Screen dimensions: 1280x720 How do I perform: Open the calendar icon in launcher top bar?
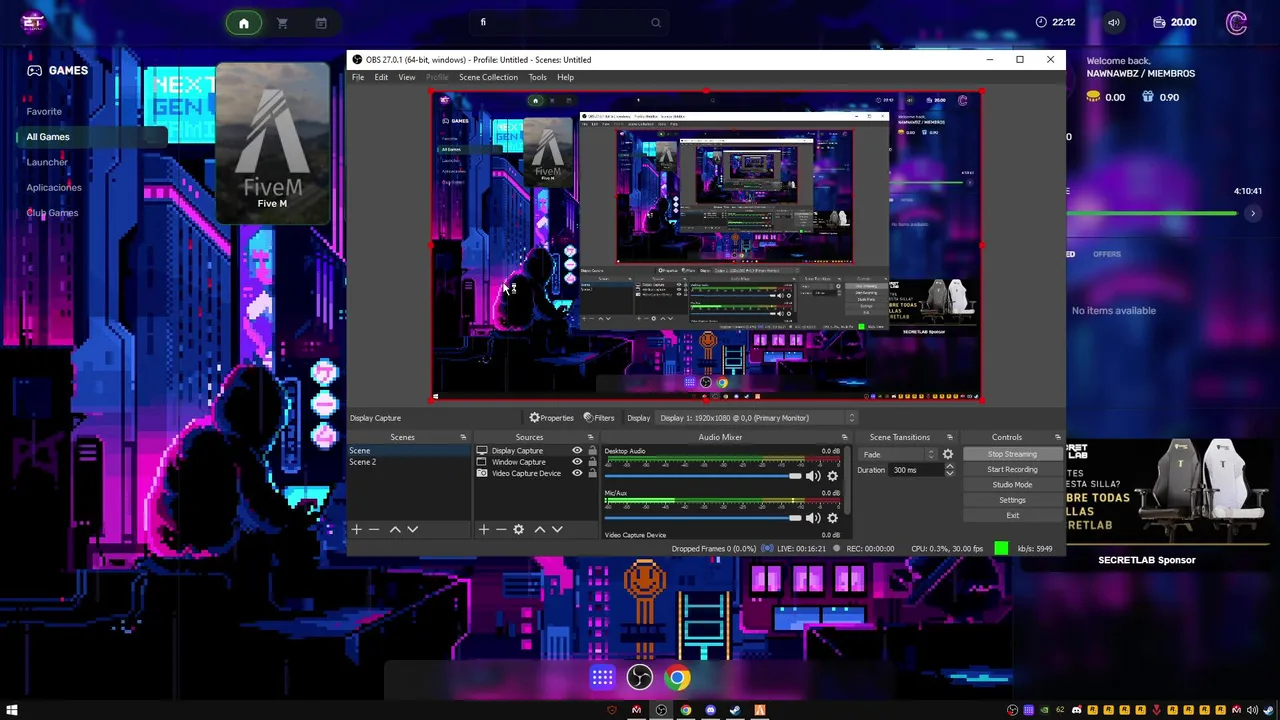[x=321, y=23]
